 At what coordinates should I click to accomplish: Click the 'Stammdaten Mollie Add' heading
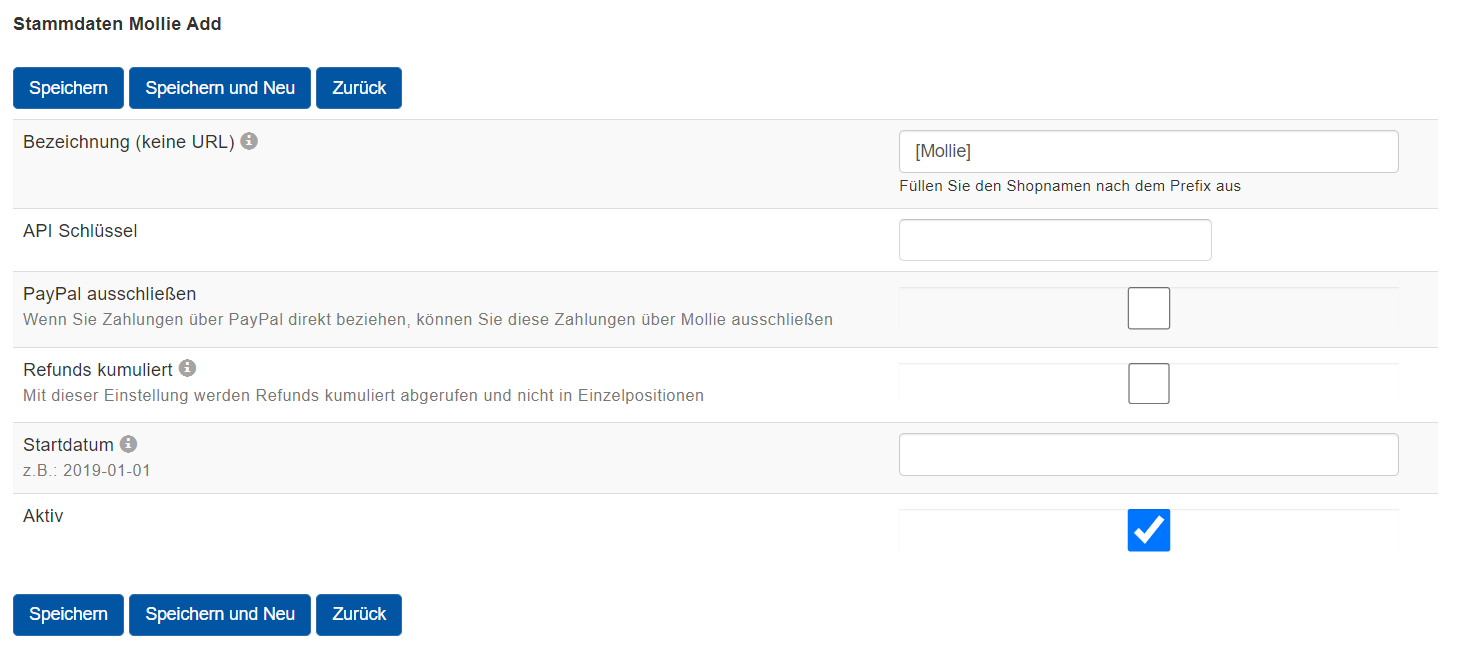pyautogui.click(x=117, y=24)
